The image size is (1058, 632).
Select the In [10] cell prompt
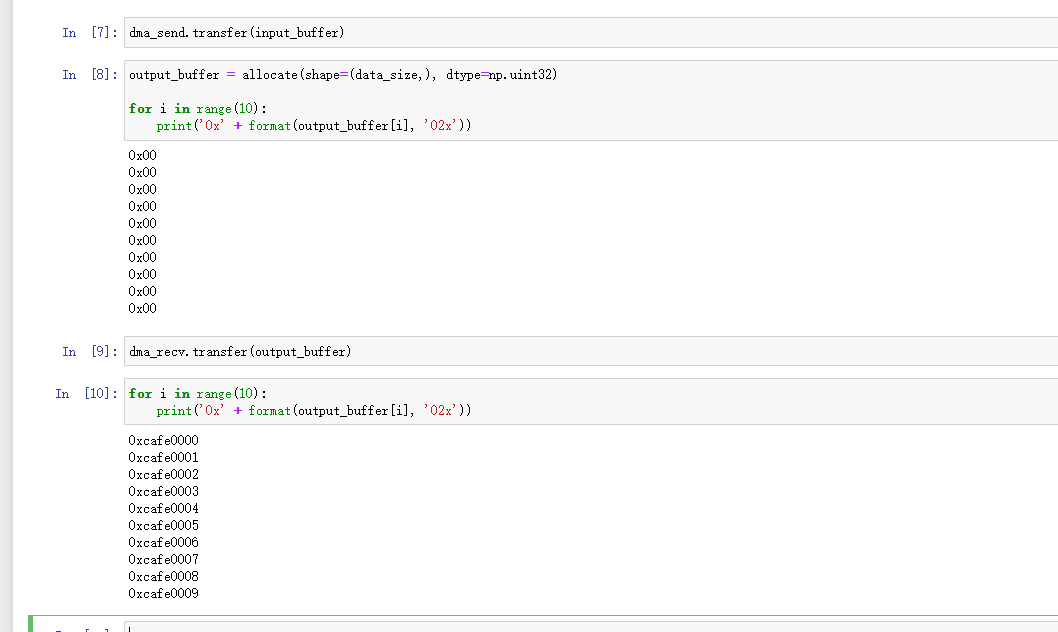point(85,393)
